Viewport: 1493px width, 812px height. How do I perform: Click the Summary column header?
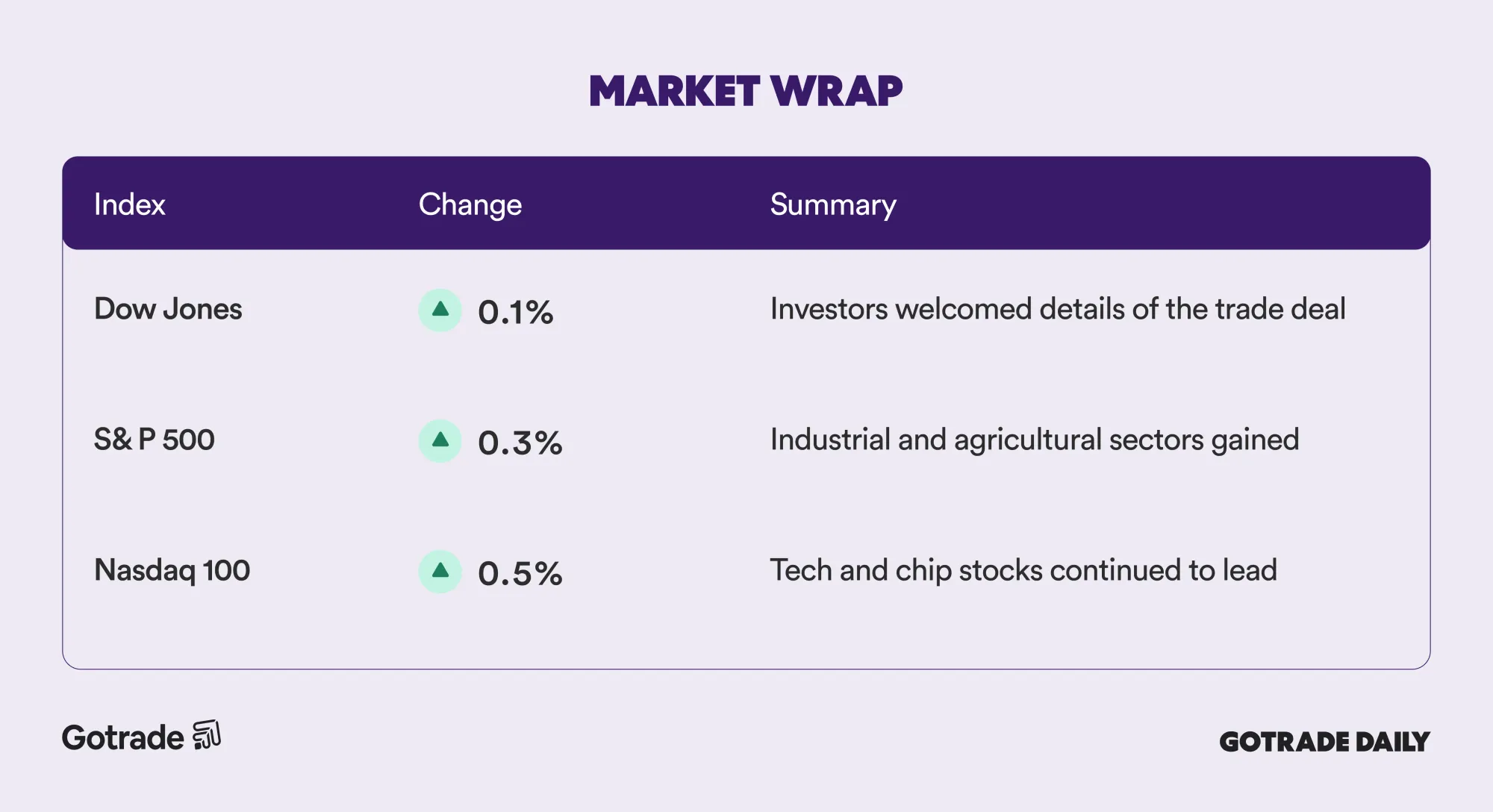point(832,204)
